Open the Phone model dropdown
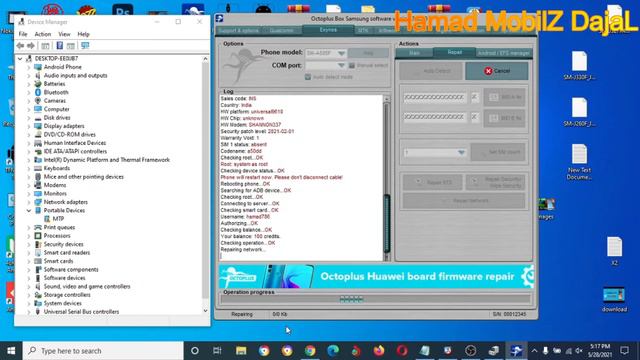640x360 pixels. [x=341, y=53]
